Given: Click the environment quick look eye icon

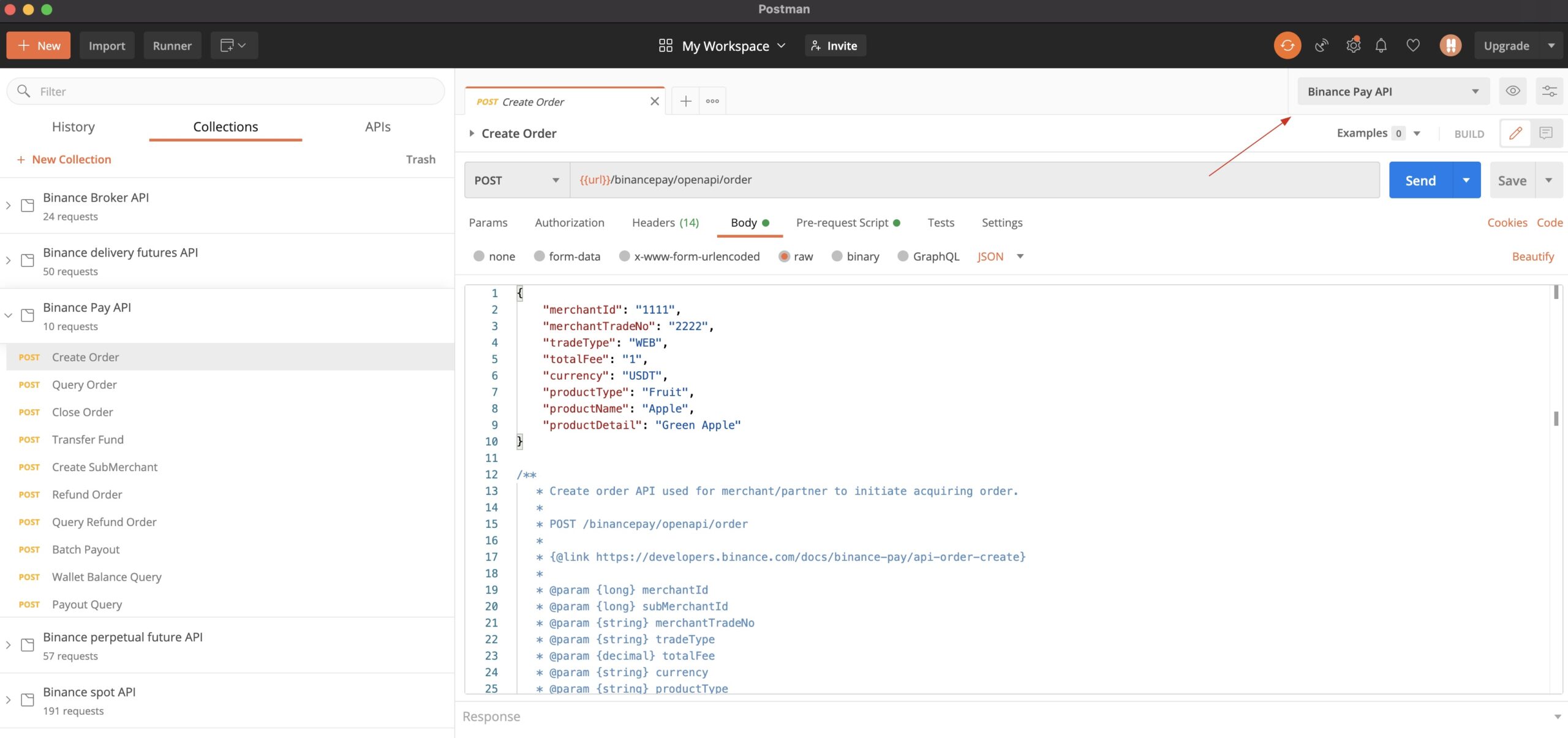Looking at the screenshot, I should [1512, 91].
